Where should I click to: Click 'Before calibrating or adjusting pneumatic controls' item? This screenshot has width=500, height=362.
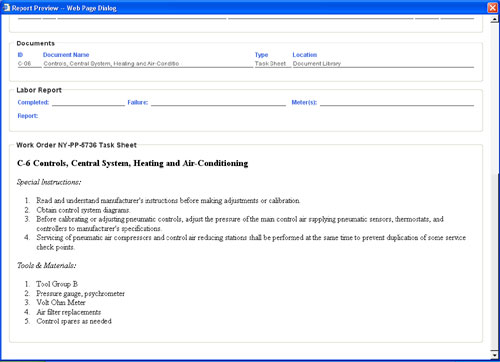(x=240, y=224)
